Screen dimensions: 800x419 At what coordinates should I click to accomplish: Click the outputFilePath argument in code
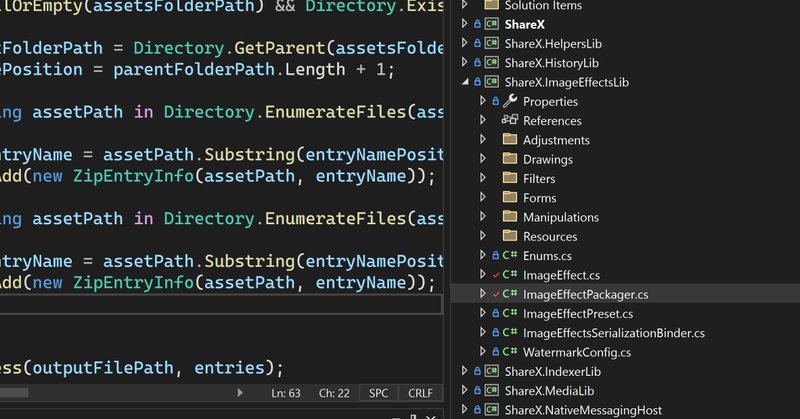pyautogui.click(x=103, y=367)
